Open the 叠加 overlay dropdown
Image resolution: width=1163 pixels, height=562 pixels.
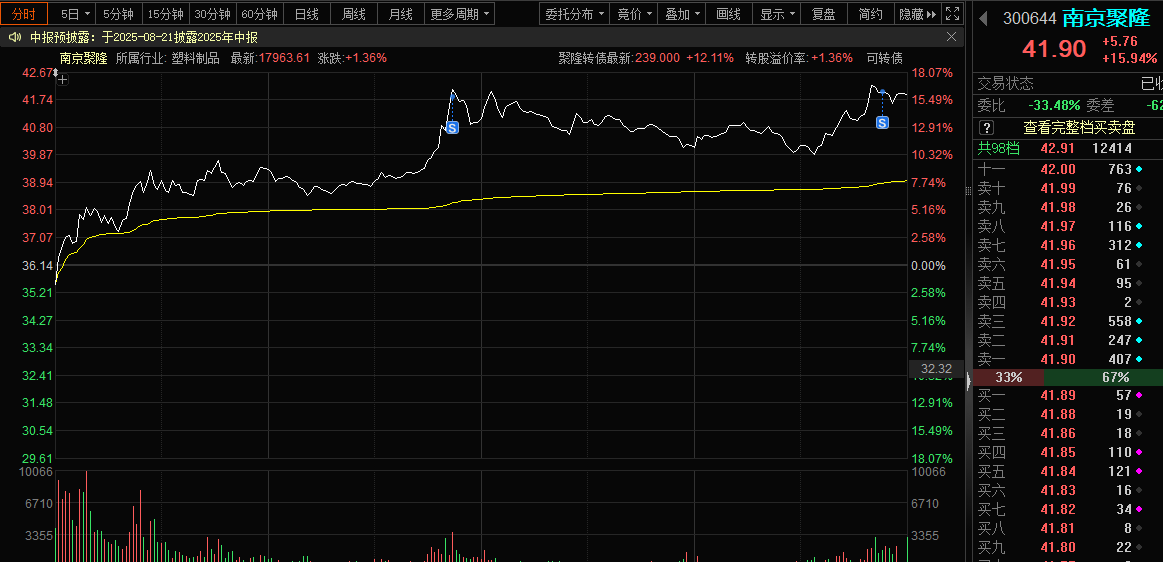[x=682, y=13]
